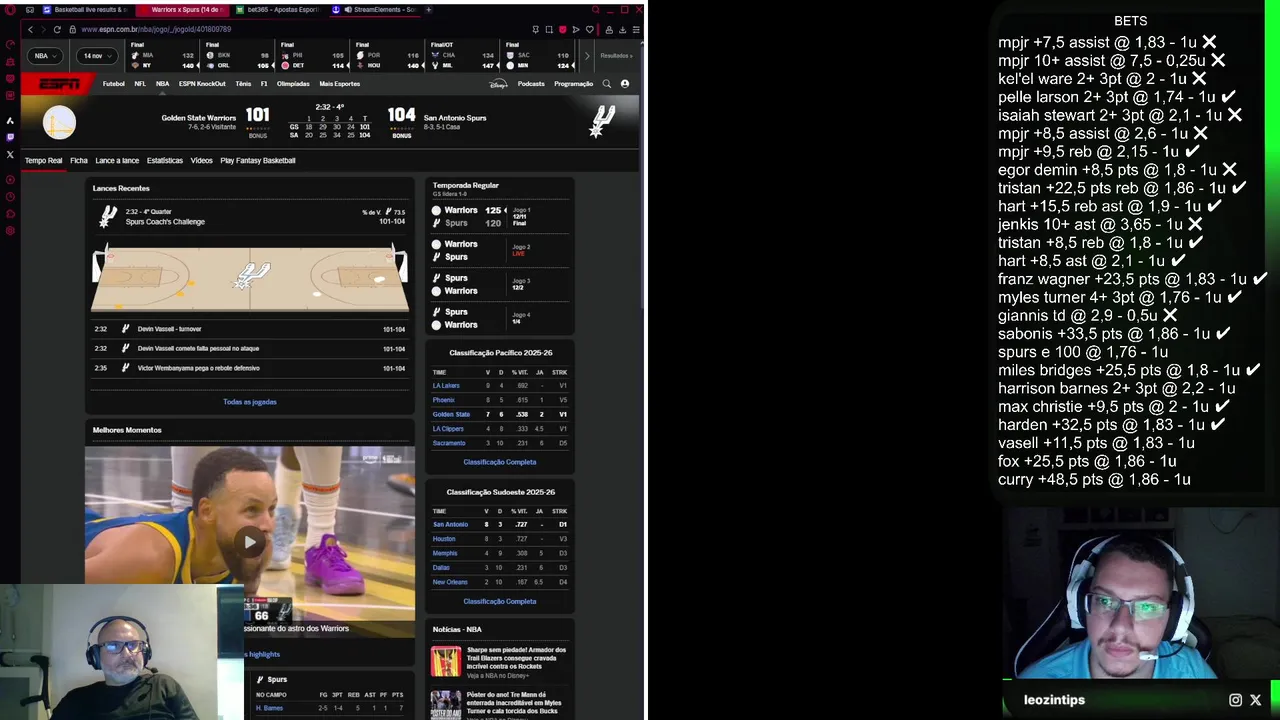Click the X icon beside leozintips
The height and width of the screenshot is (720, 1280).
coord(1256,700)
